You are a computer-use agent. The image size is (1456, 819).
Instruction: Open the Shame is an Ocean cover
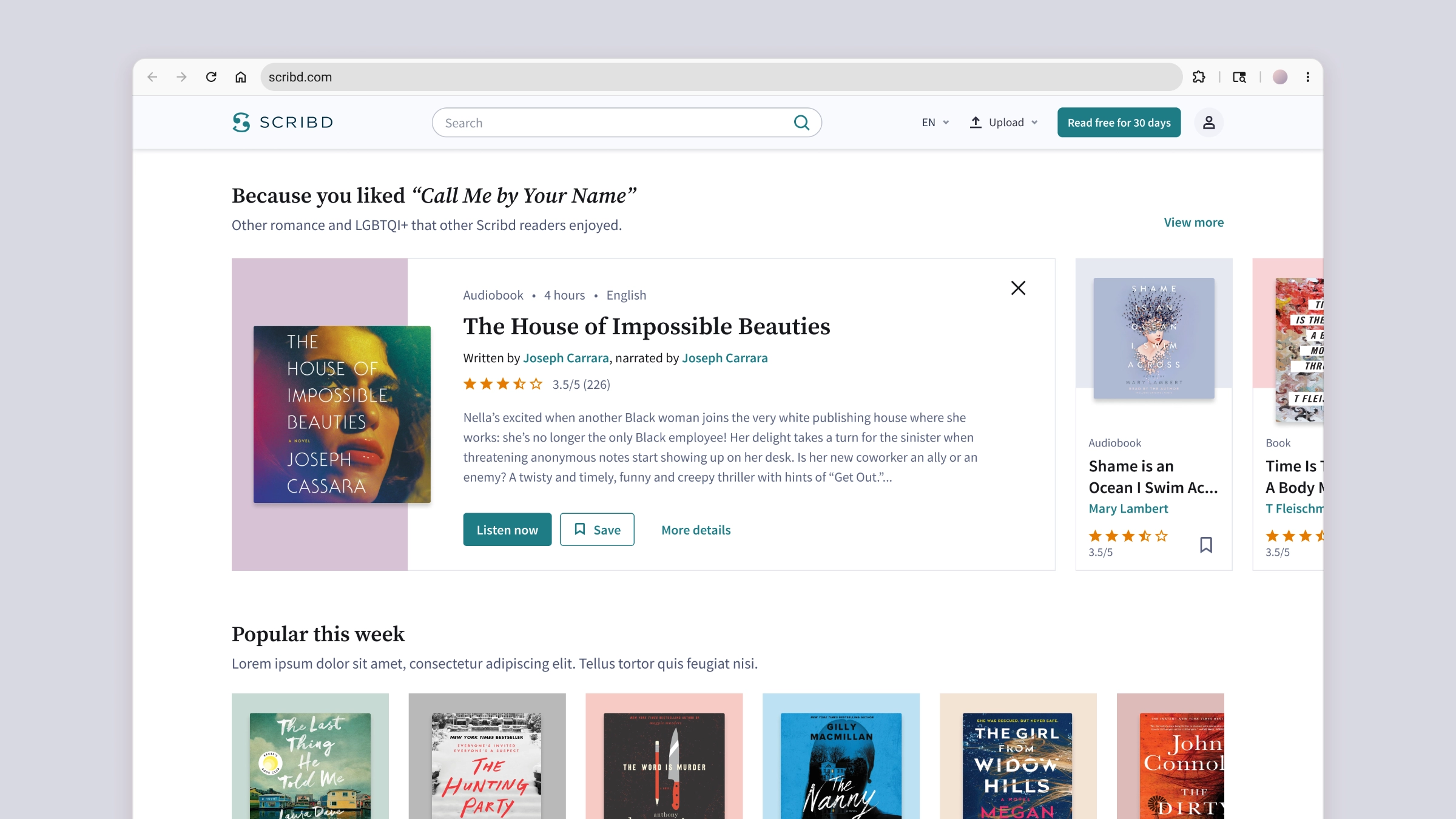(1154, 339)
